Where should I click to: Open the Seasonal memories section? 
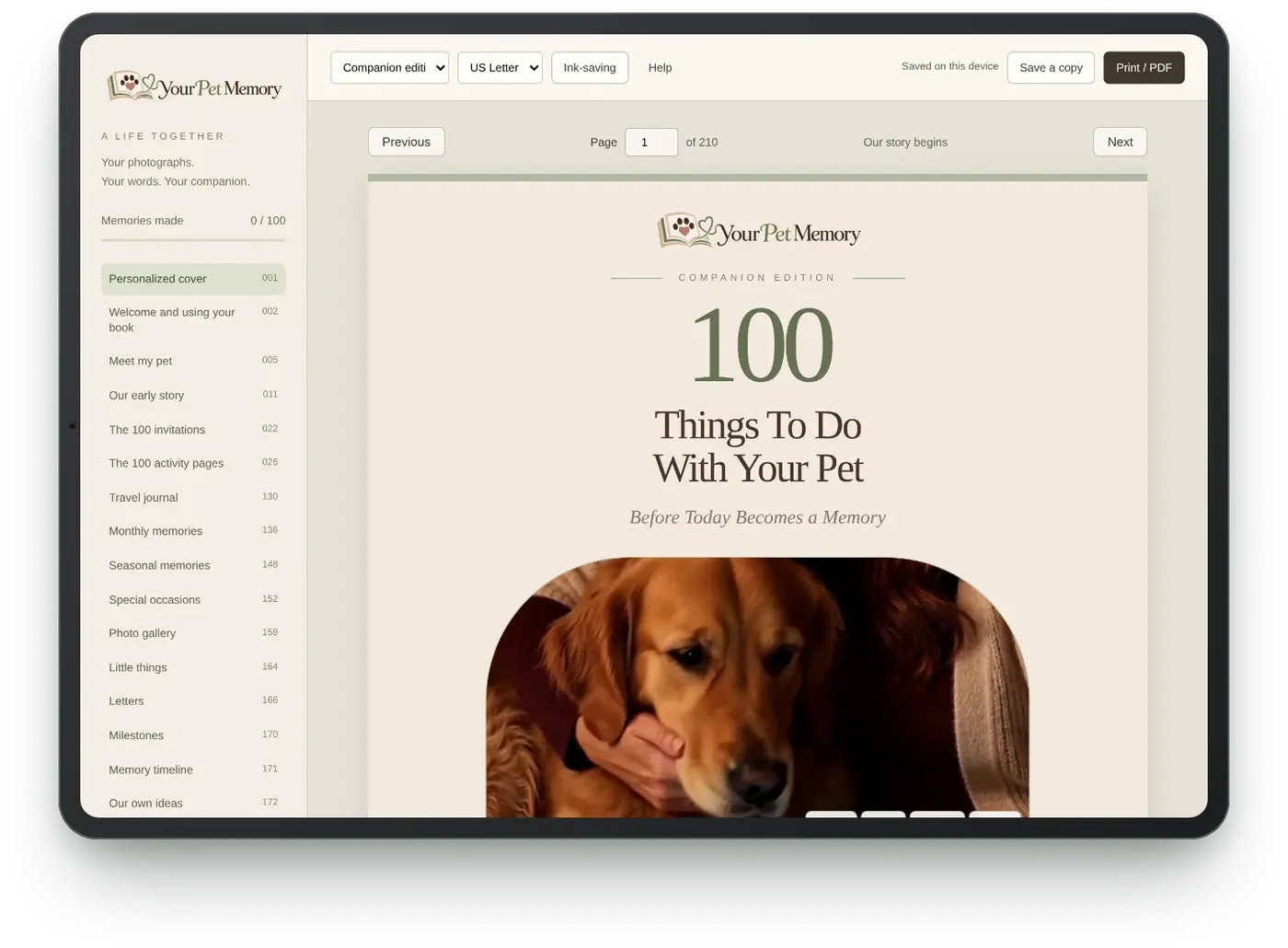pos(193,565)
